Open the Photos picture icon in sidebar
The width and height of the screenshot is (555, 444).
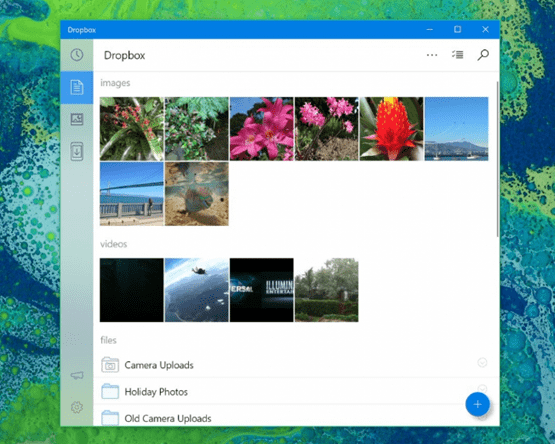77,119
